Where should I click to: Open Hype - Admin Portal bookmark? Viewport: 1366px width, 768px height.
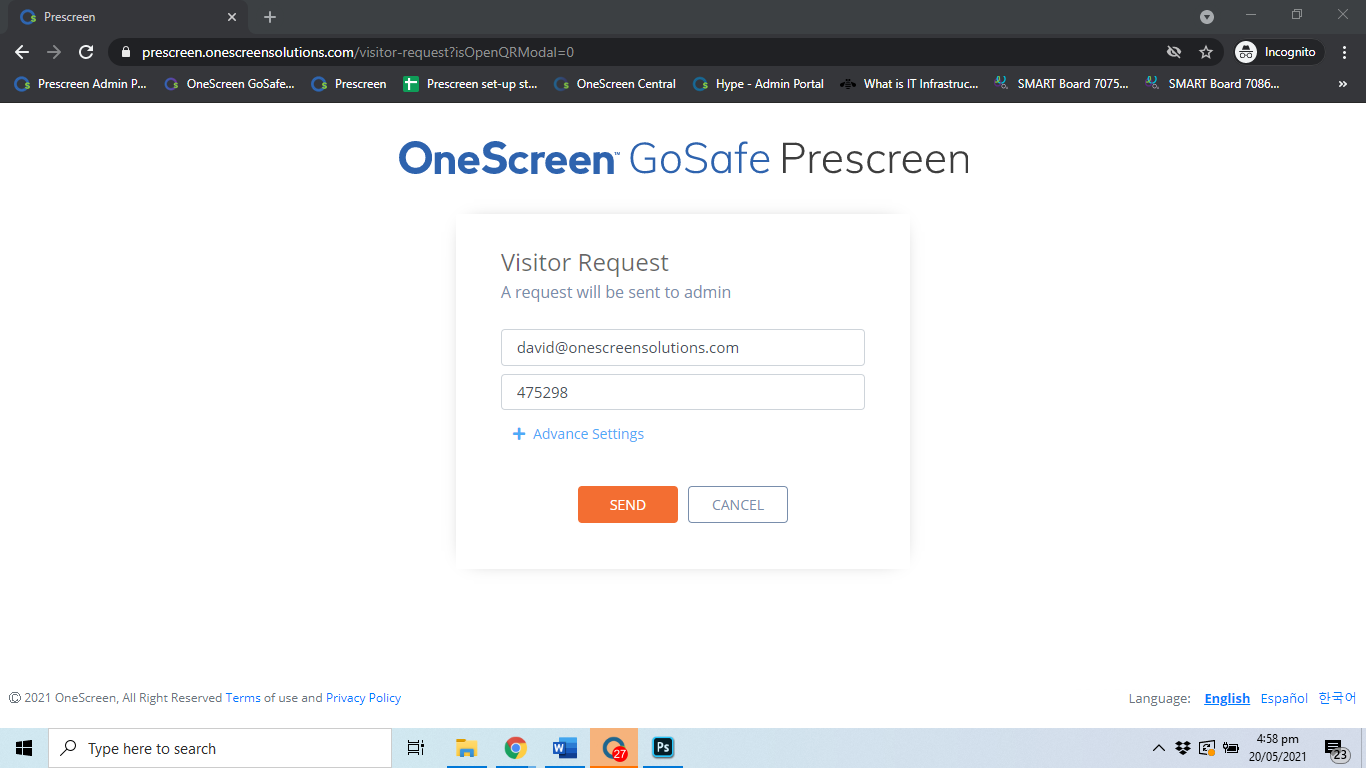758,84
